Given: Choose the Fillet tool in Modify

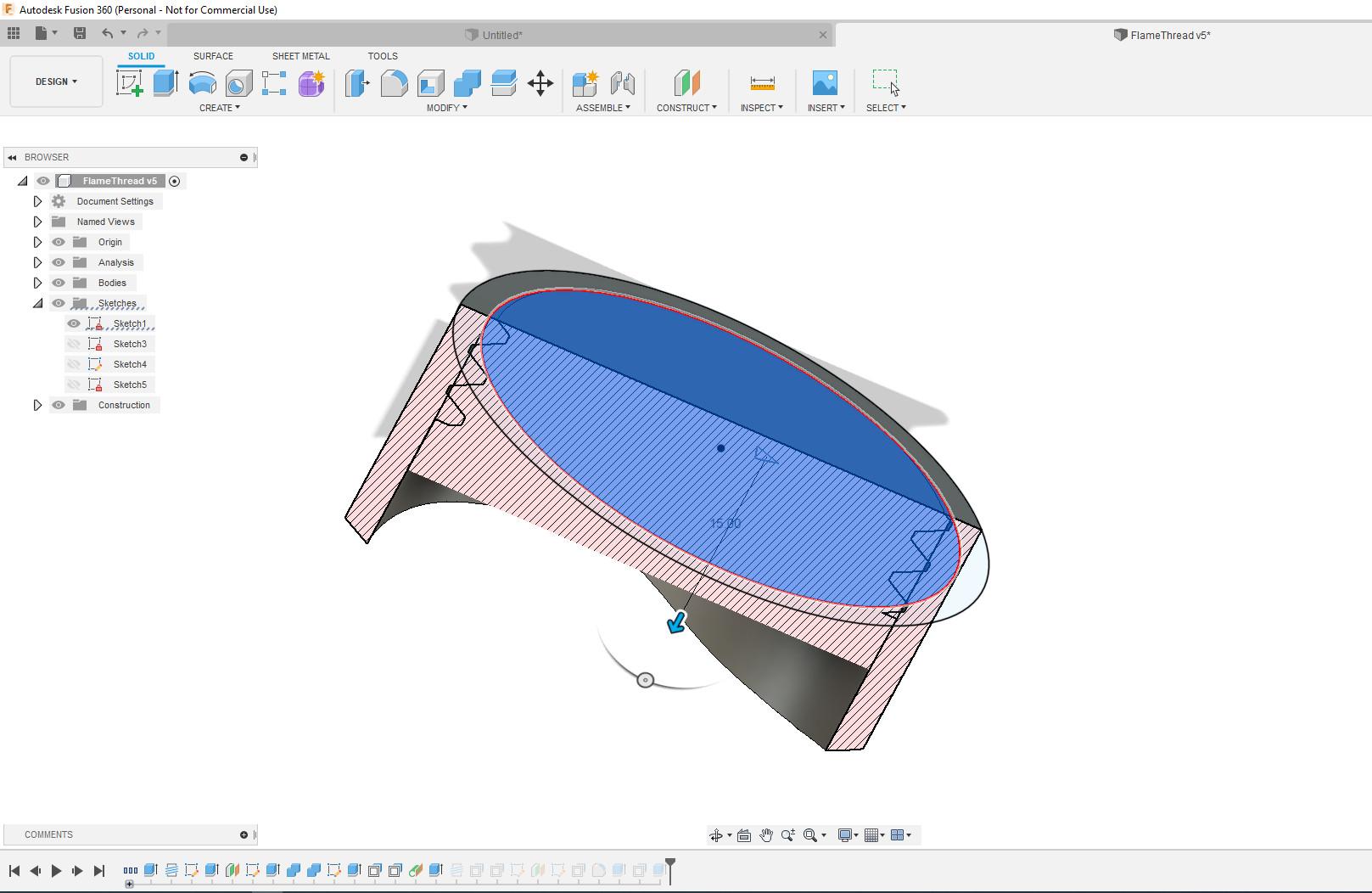Looking at the screenshot, I should [x=394, y=83].
